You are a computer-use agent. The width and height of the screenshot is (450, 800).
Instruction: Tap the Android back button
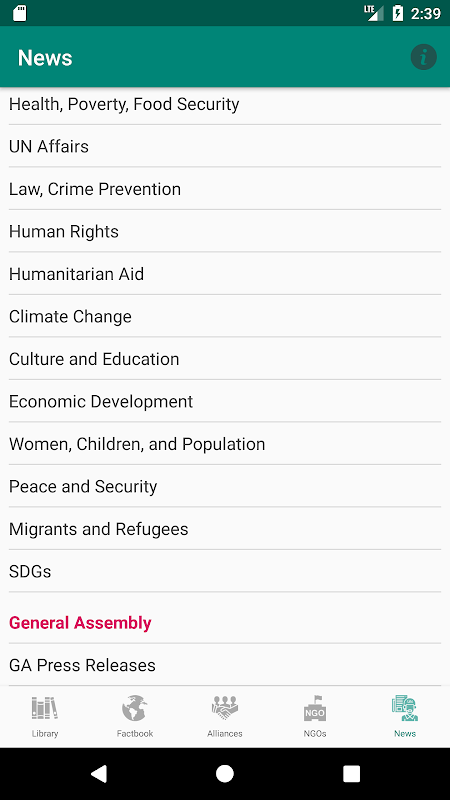(x=98, y=773)
